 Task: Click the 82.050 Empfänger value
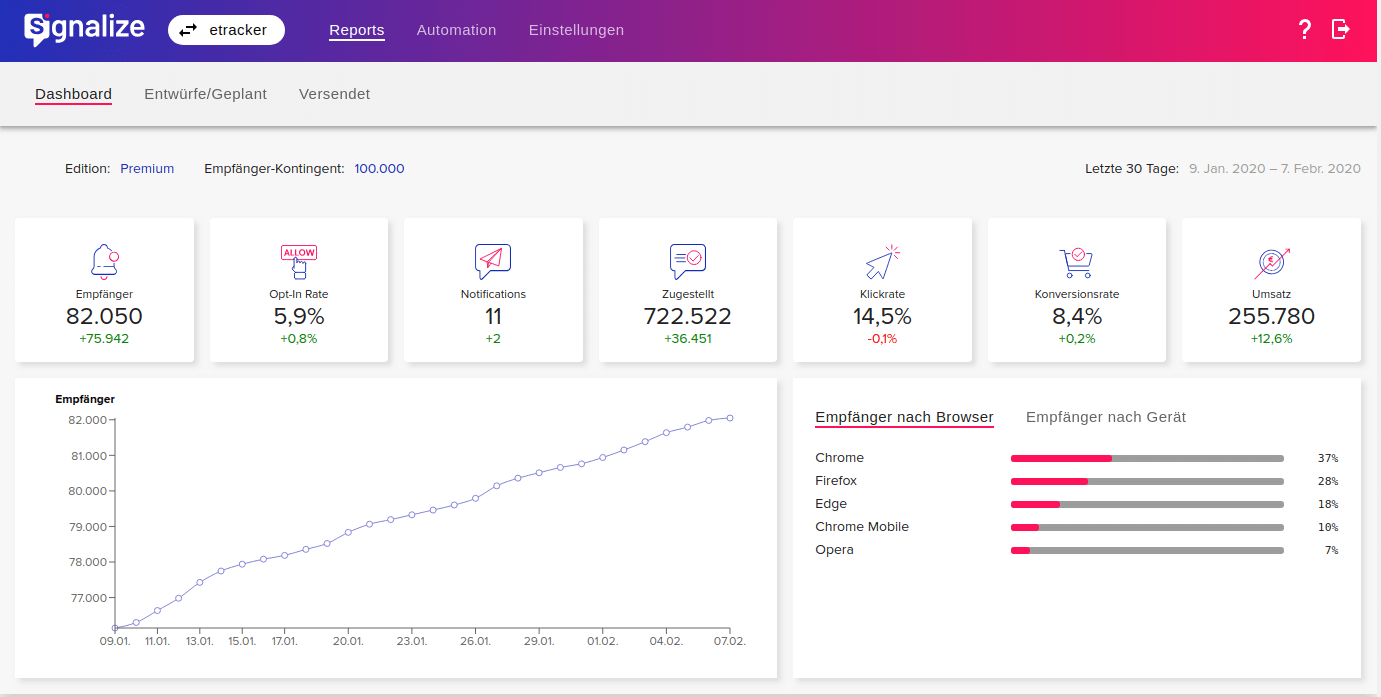point(104,317)
